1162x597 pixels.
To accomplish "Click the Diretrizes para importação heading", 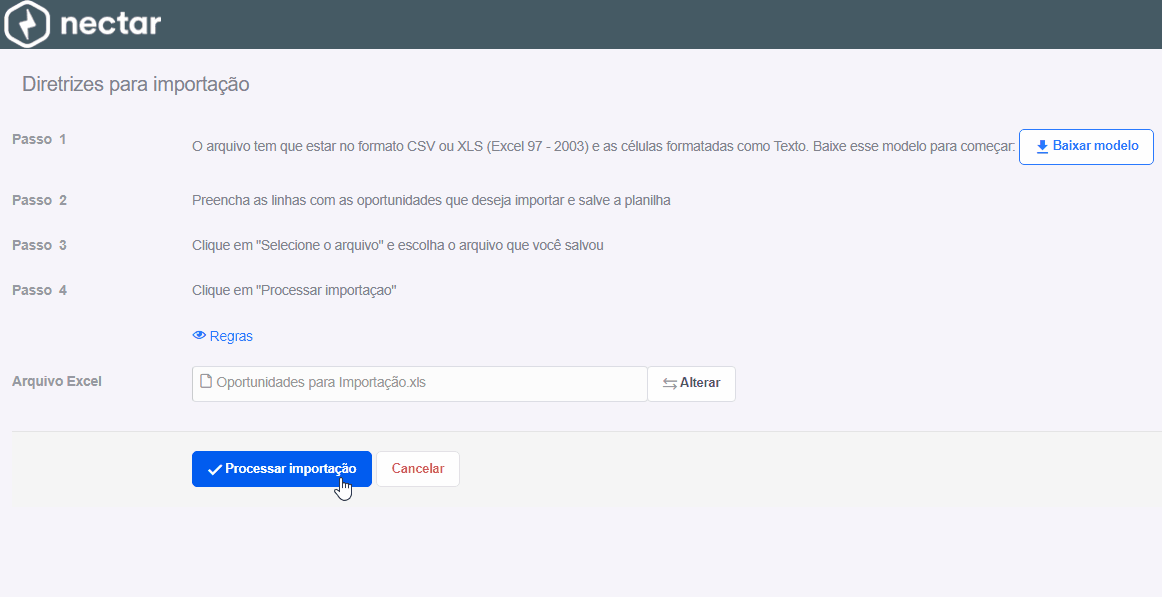I will (x=136, y=84).
